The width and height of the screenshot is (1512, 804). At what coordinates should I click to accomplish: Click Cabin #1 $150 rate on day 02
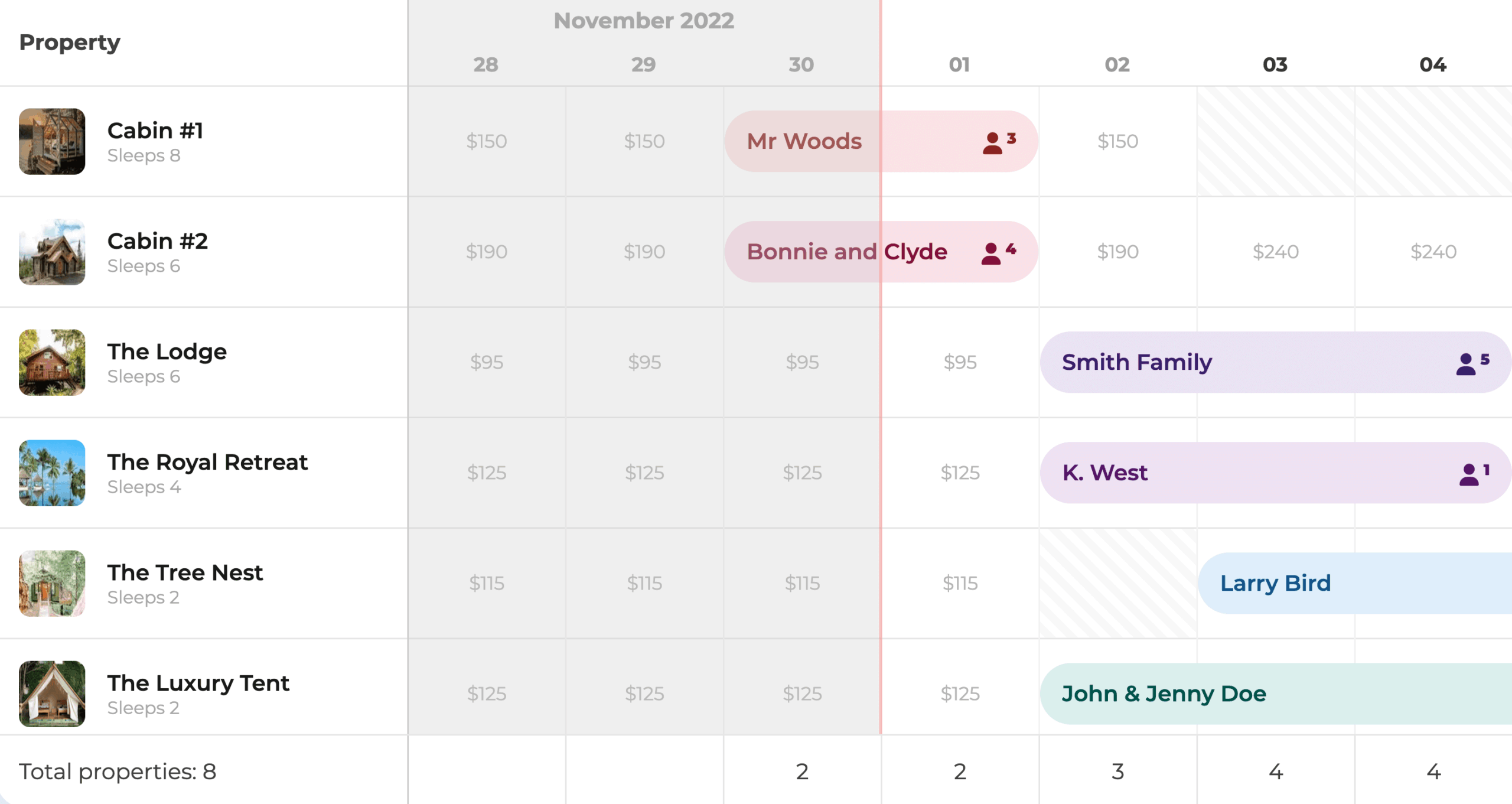1117,141
